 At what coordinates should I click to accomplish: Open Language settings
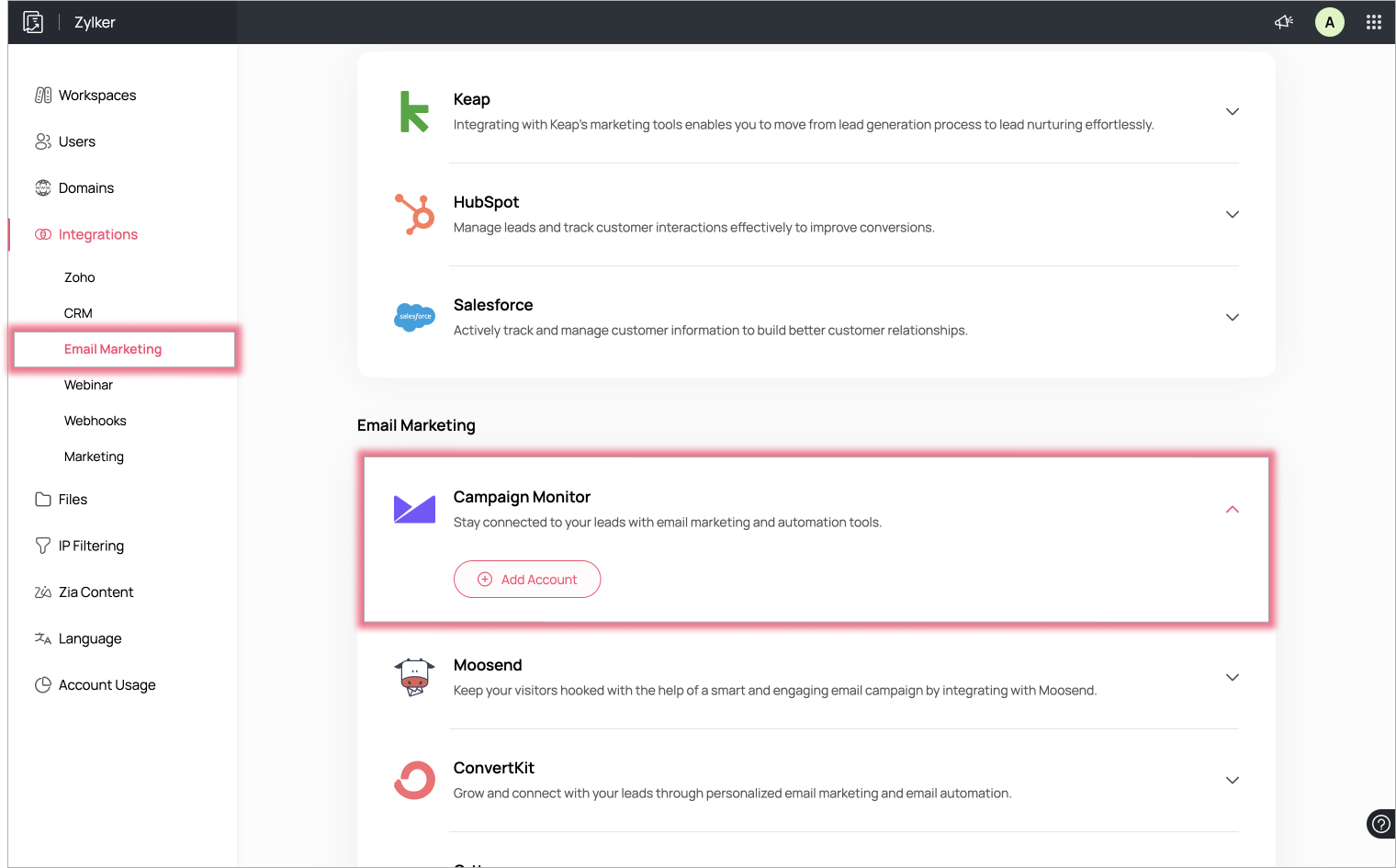[90, 638]
